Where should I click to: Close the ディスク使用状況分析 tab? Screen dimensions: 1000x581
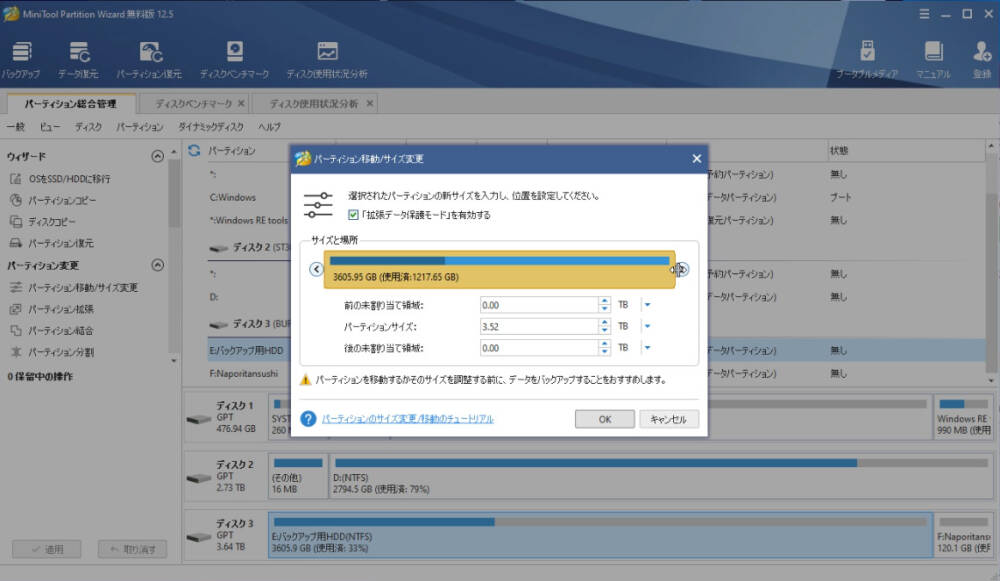pos(369,103)
